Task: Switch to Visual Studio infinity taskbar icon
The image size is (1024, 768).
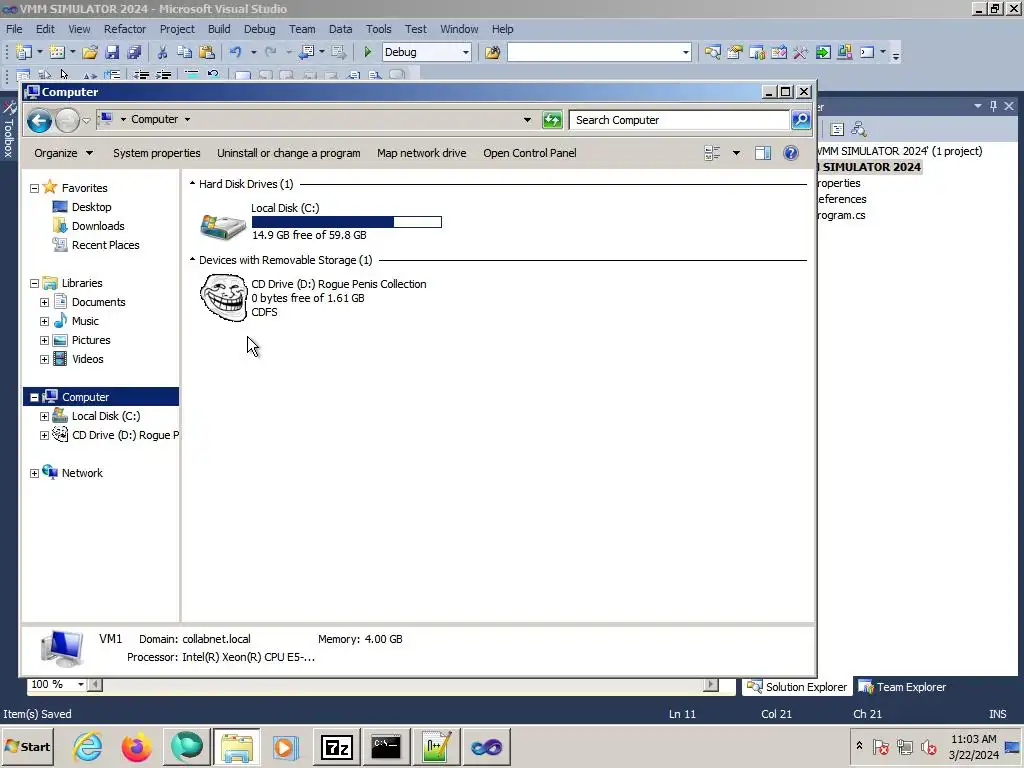Action: [486, 747]
